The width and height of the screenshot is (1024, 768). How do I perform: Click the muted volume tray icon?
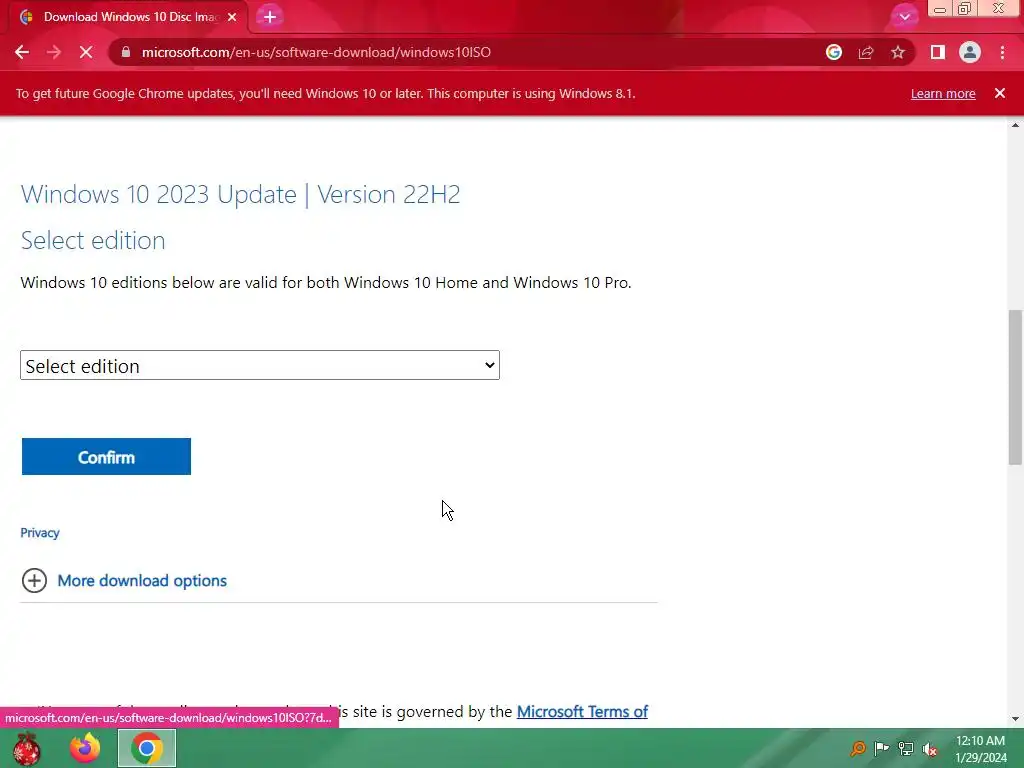pyautogui.click(x=930, y=748)
